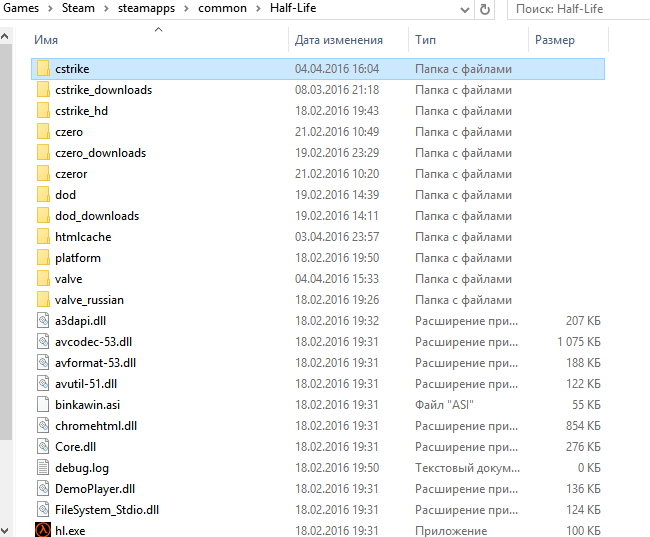Screen dimensions: 650x537
Task: Click the cstrike folder icon
Action: pyautogui.click(x=43, y=69)
